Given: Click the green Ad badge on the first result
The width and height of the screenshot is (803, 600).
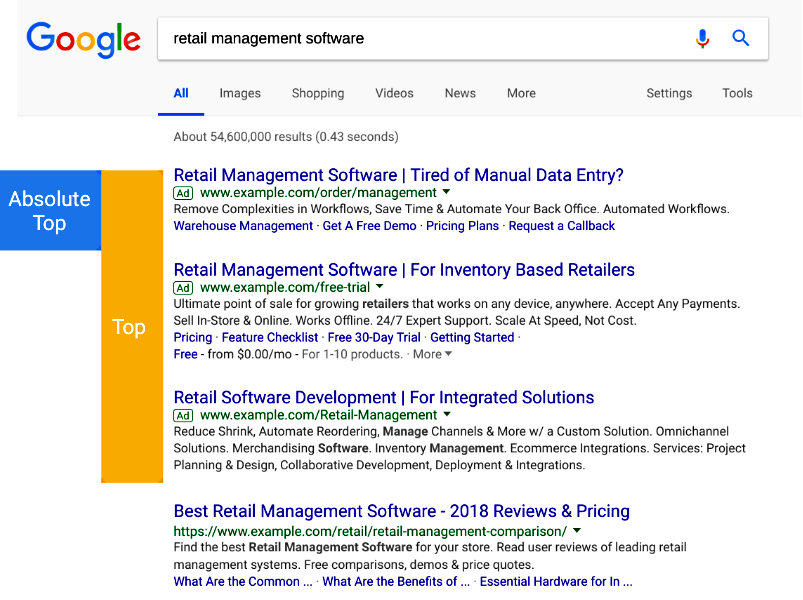Looking at the screenshot, I should [x=183, y=192].
